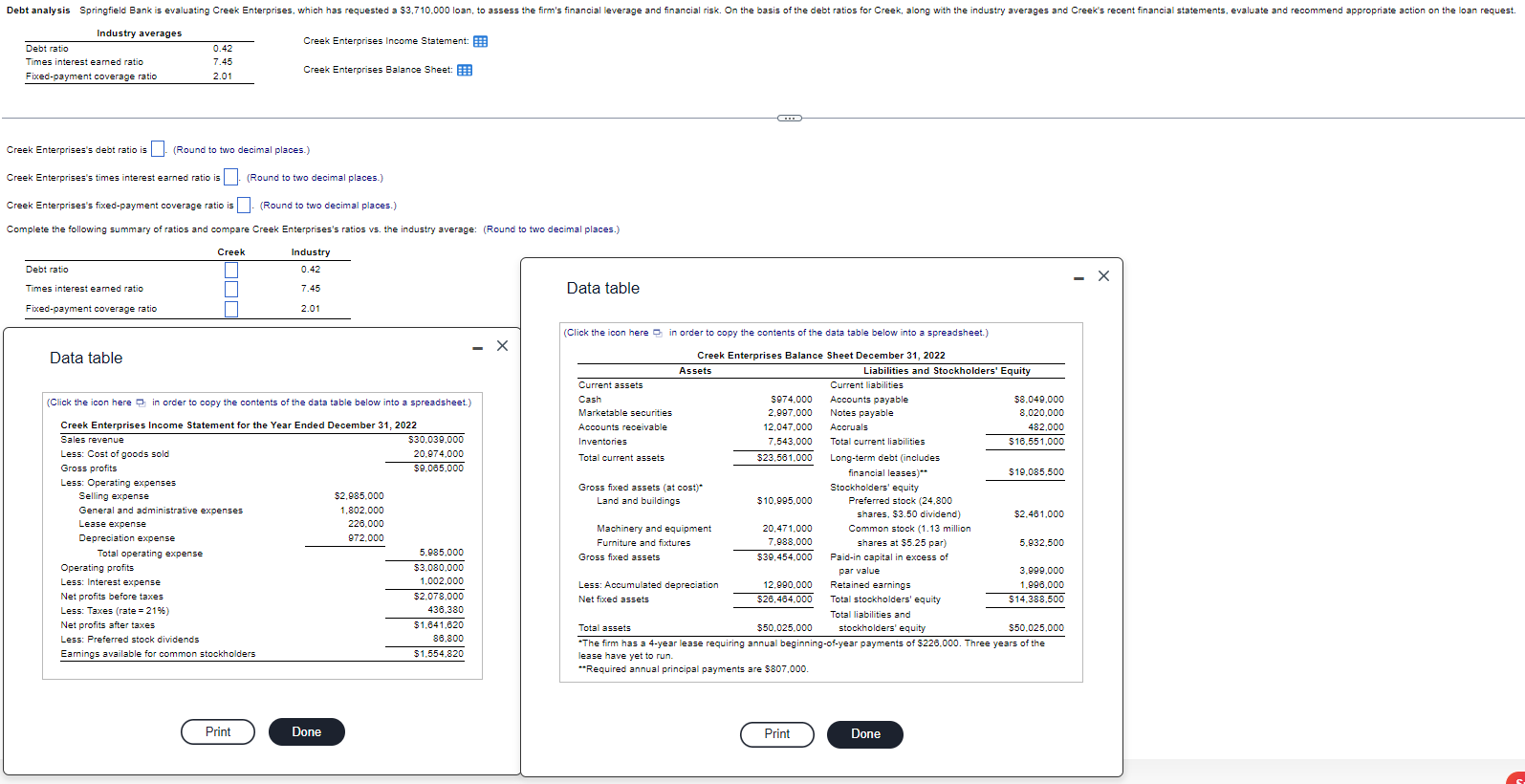1525x784 pixels.
Task: Close the Balance Sheet data table dialog
Action: (1103, 276)
